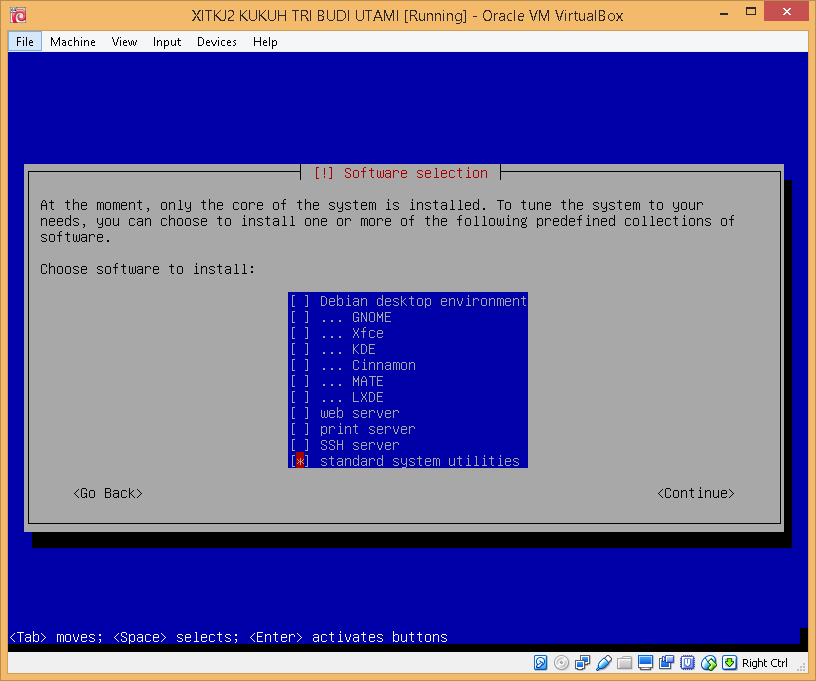This screenshot has height=681, width=816.
Task: Open the Devices menu
Action: [217, 42]
